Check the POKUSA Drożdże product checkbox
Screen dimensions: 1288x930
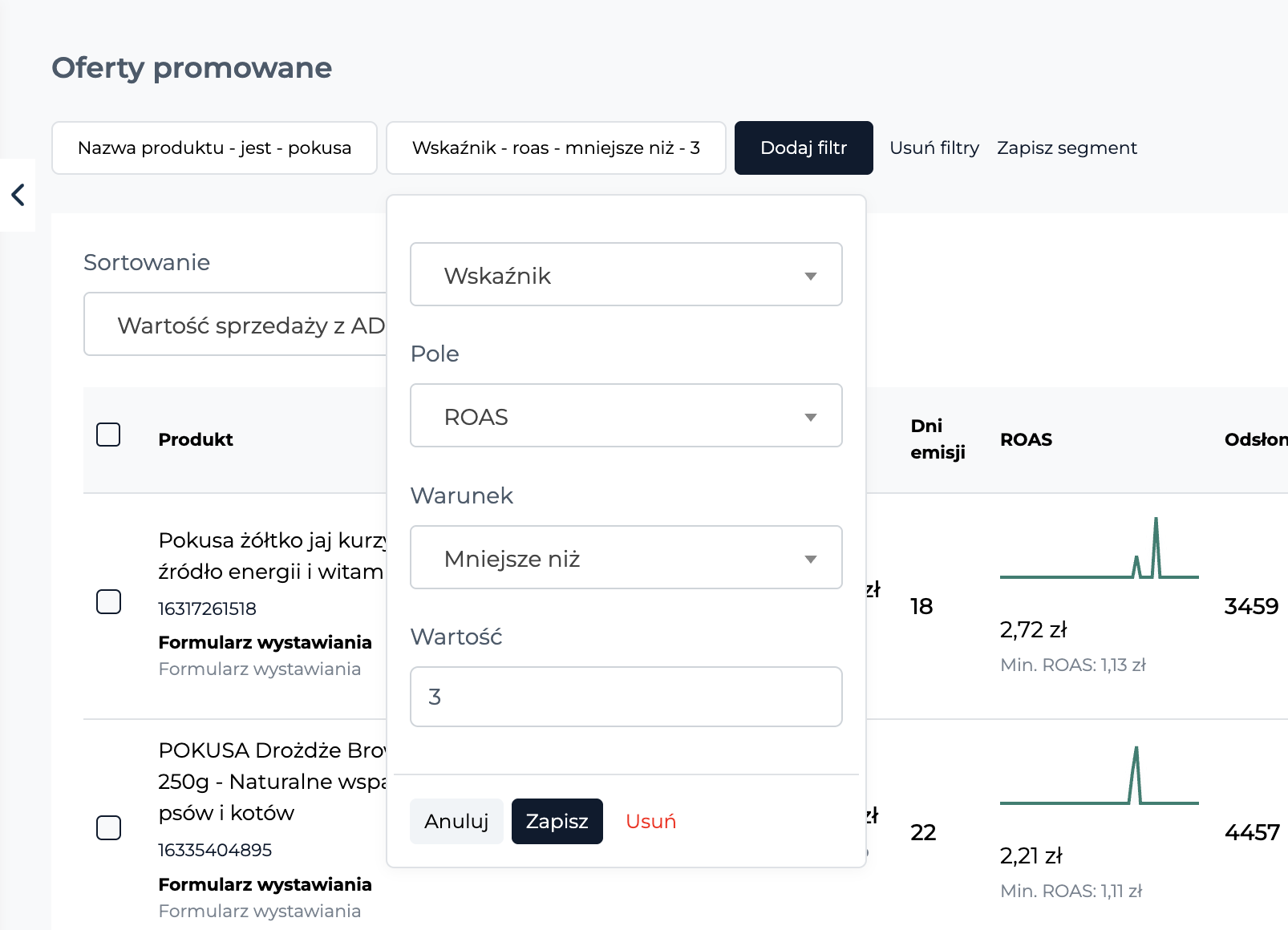point(108,827)
